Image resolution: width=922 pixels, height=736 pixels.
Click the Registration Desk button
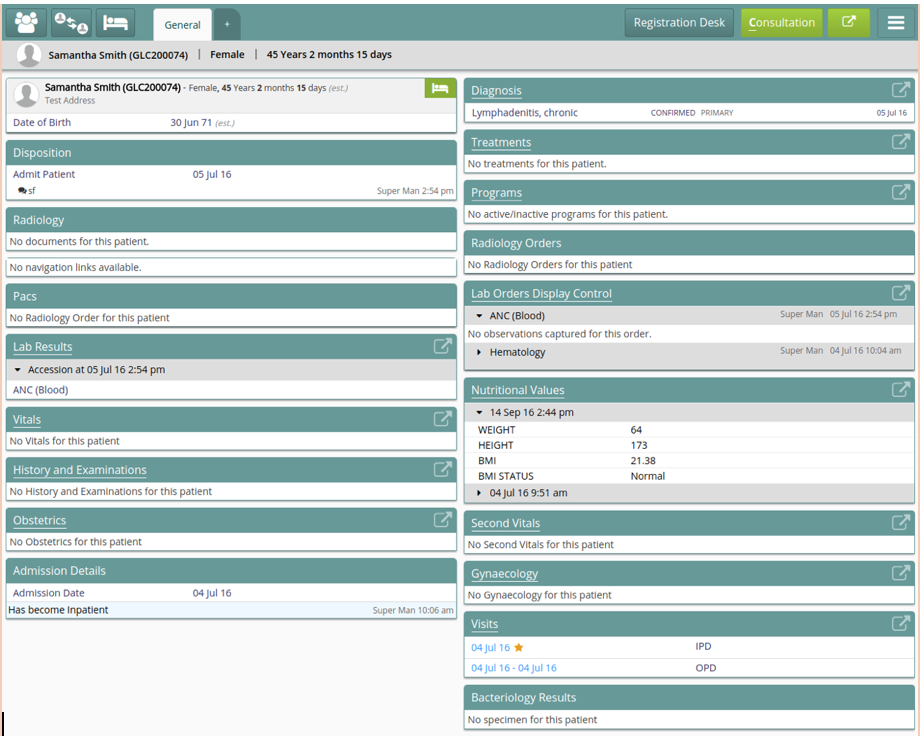click(679, 23)
